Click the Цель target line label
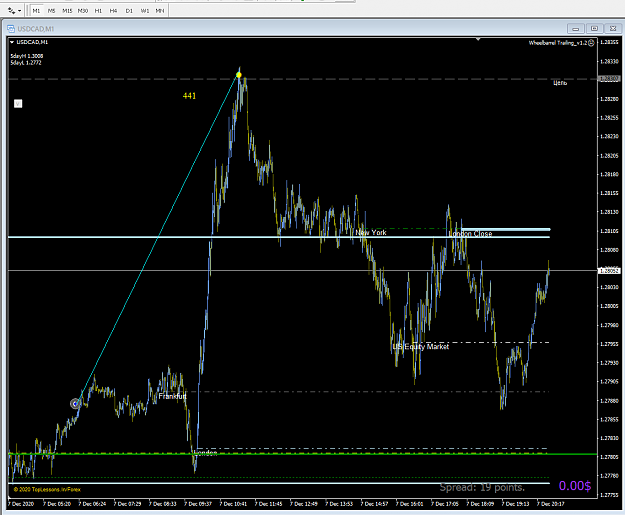 560,83
